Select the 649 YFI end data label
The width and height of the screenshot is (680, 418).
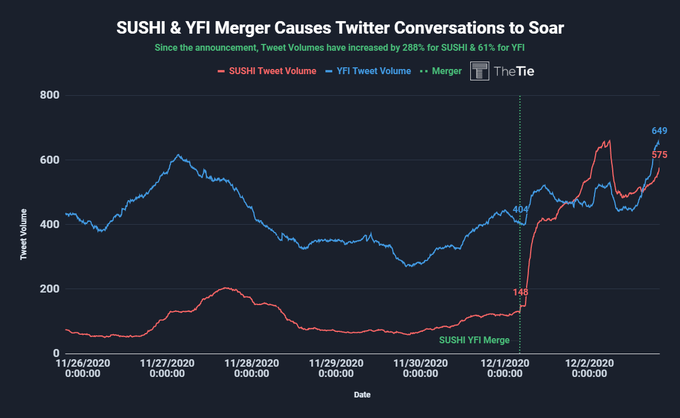659,131
